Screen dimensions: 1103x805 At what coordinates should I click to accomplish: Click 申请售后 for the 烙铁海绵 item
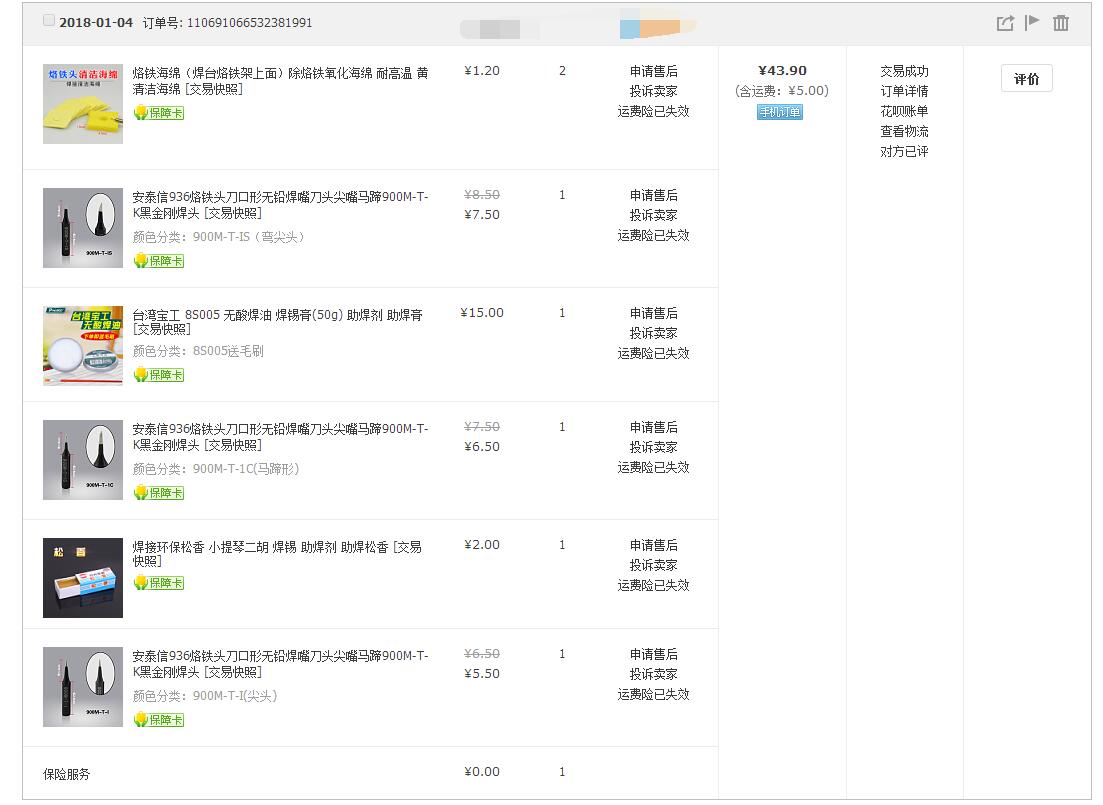[653, 72]
